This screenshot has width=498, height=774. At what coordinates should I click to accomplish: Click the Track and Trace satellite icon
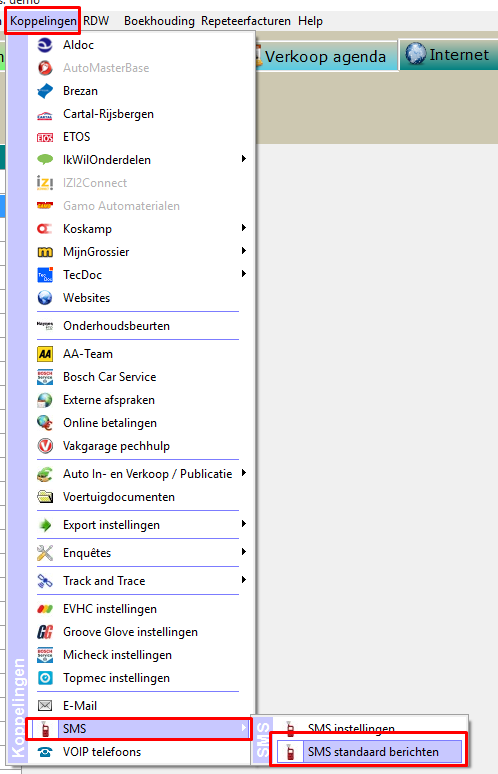[x=45, y=581]
